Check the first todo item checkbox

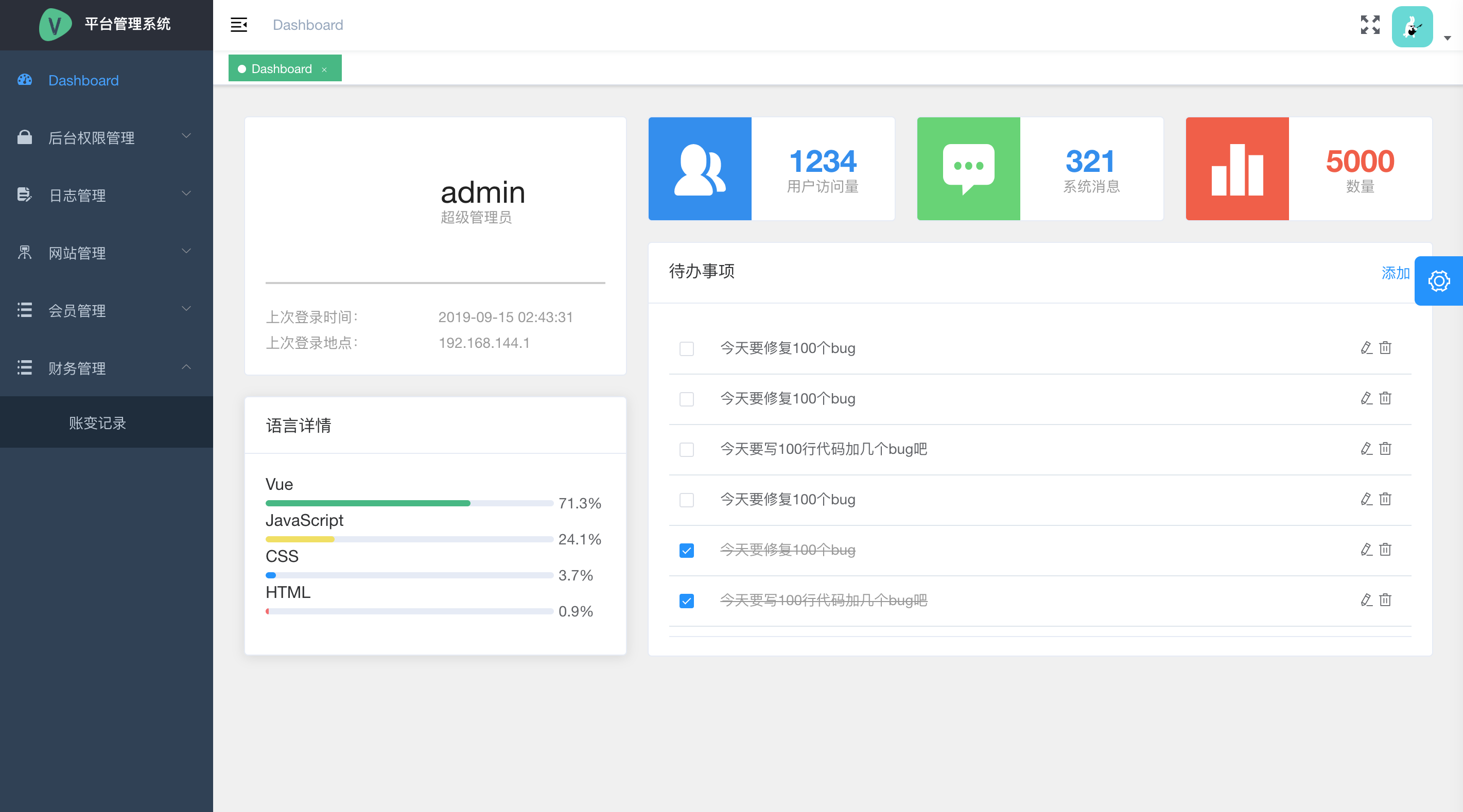687,348
